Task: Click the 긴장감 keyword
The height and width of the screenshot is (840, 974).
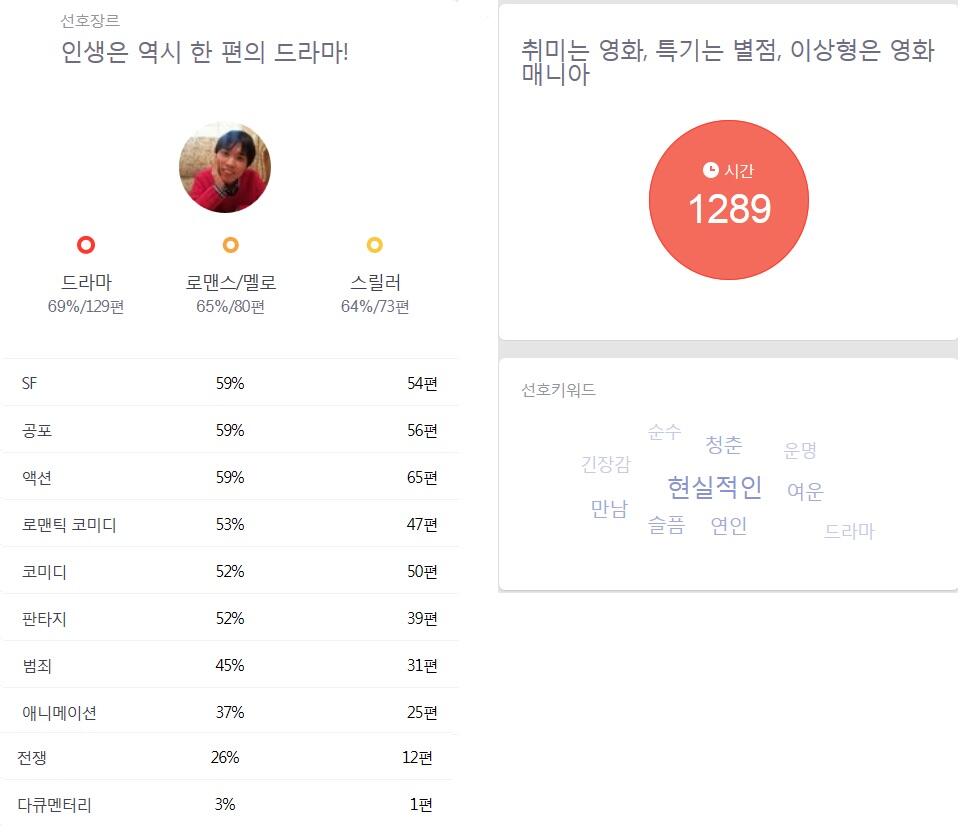Action: 605,464
